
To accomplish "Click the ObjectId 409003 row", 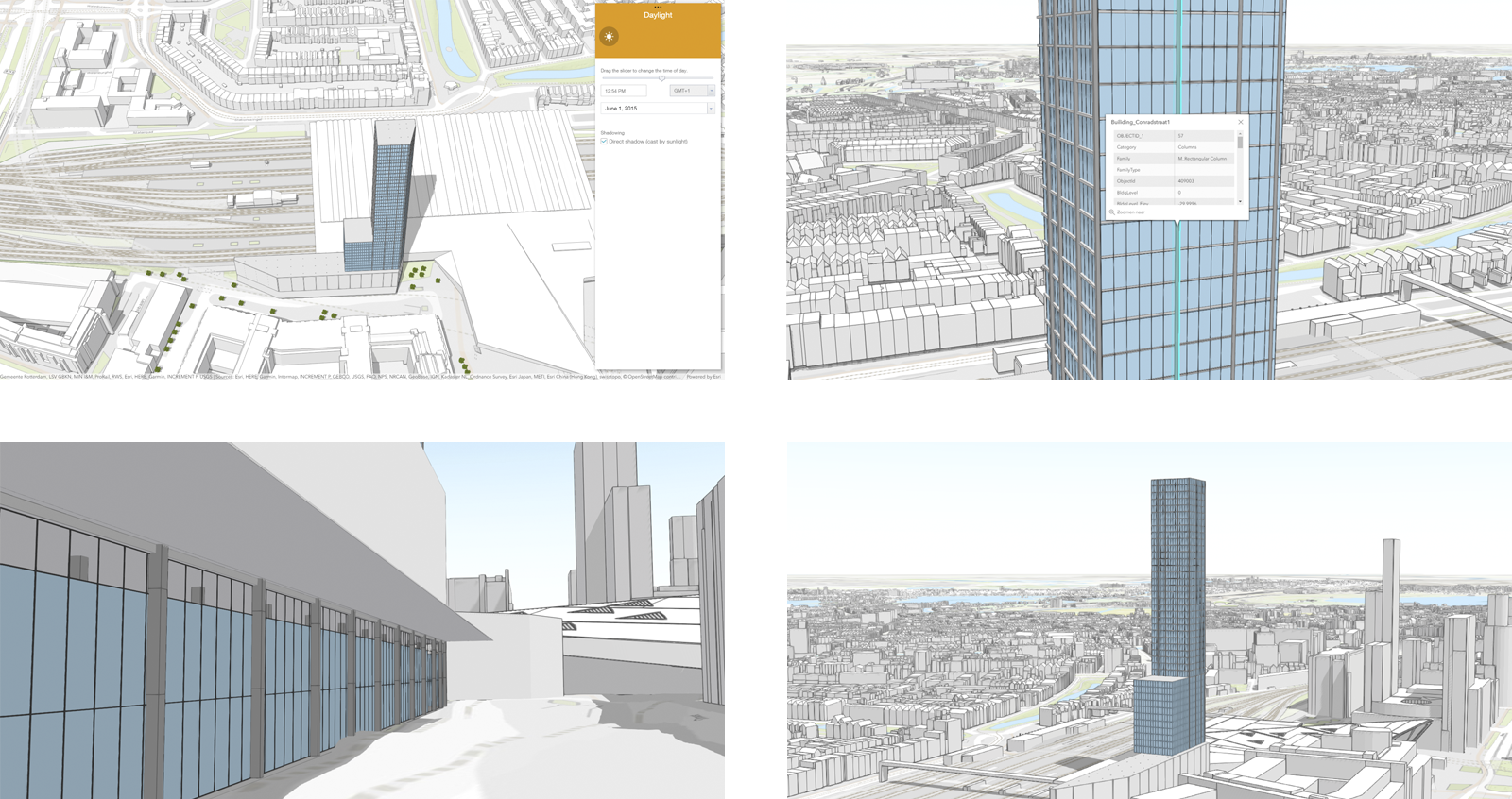I will 1174,181.
